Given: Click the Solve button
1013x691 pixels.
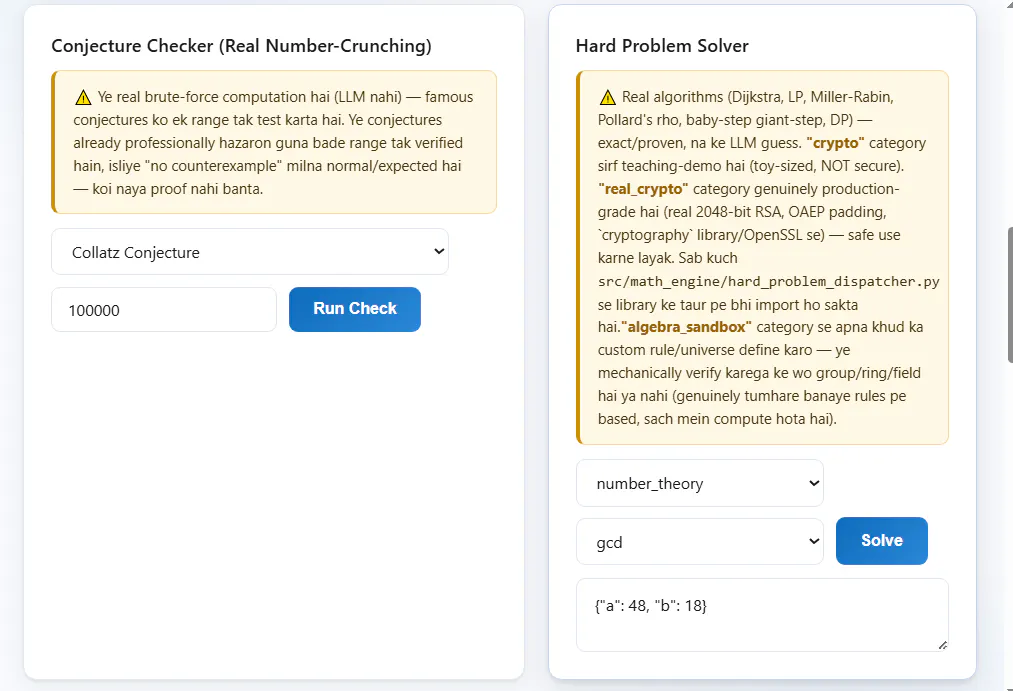Looking at the screenshot, I should click(x=882, y=541).
